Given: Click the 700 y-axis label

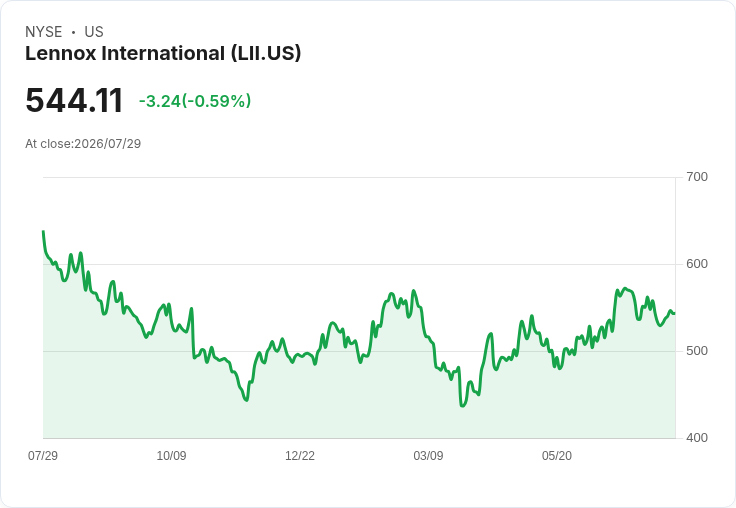Looking at the screenshot, I should click(697, 177).
